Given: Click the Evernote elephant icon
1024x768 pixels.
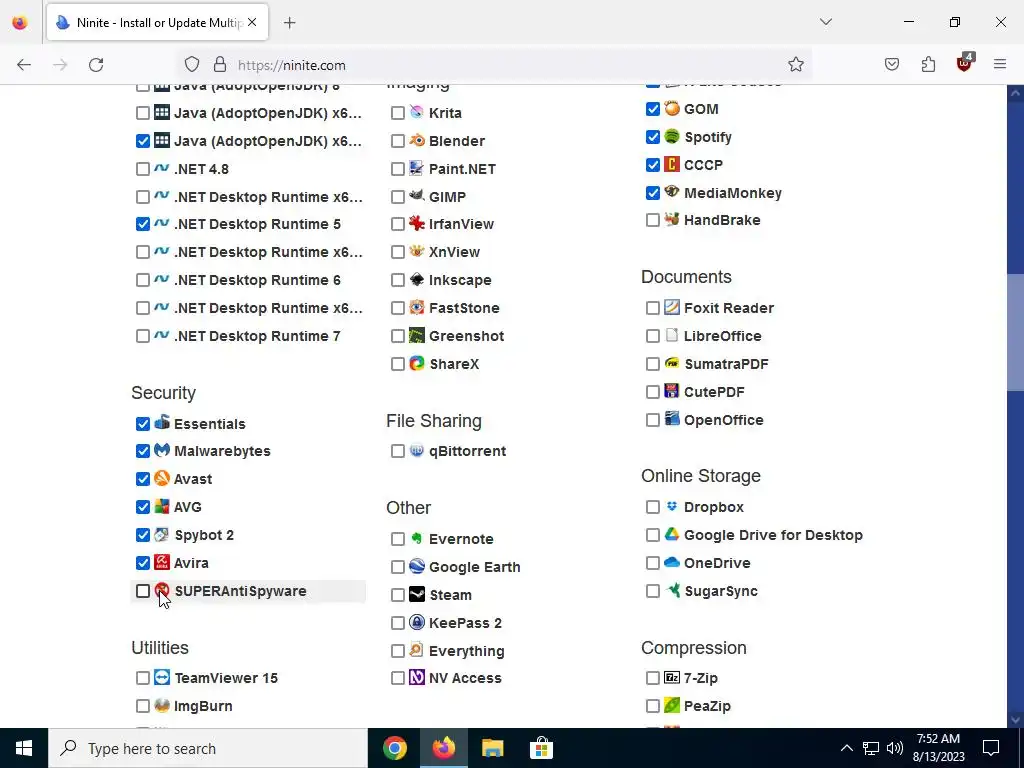Looking at the screenshot, I should 417,539.
